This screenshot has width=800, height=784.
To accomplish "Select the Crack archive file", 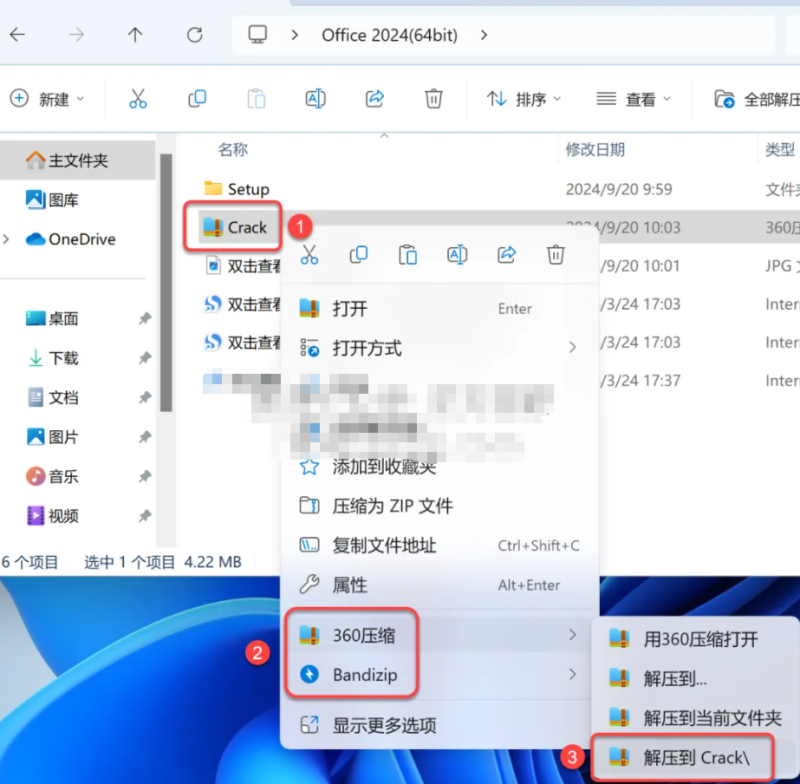I will pyautogui.click(x=235, y=227).
